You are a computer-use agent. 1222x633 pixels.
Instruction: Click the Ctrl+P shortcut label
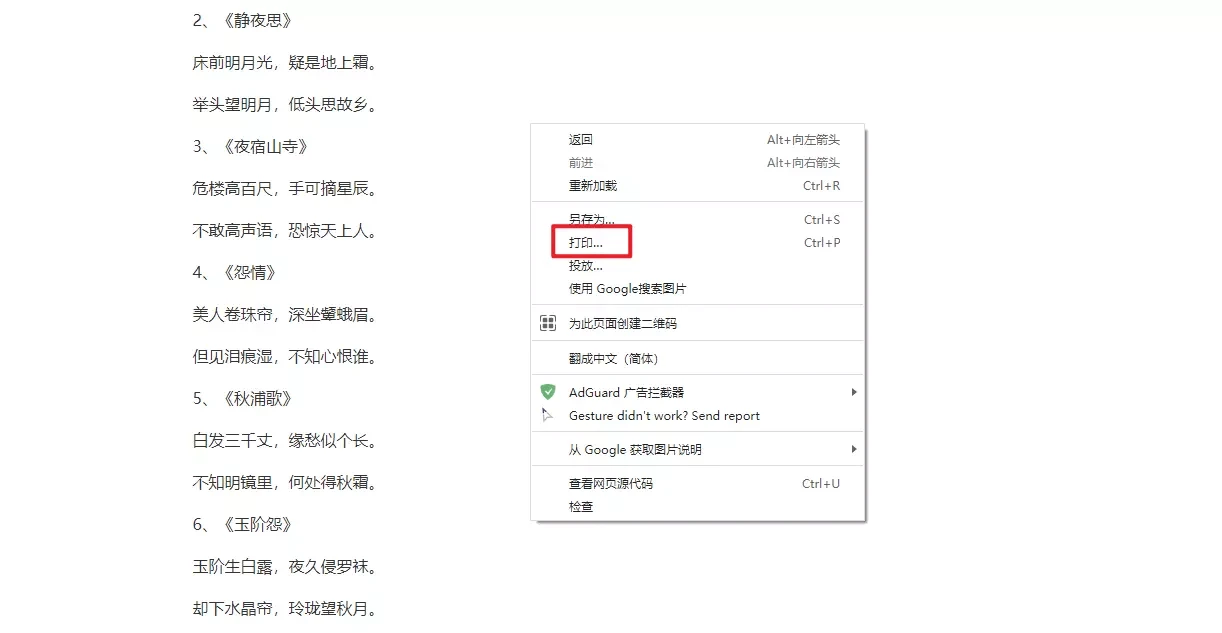click(822, 243)
